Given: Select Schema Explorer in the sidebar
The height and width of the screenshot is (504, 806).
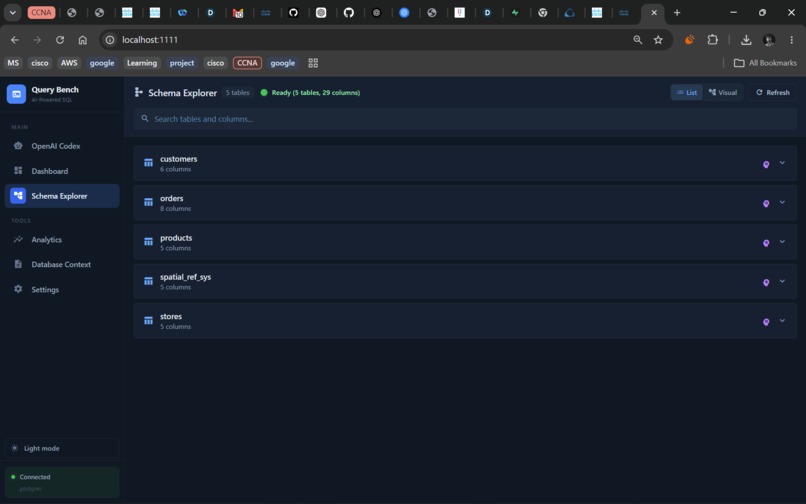Looking at the screenshot, I should click(x=62, y=196).
